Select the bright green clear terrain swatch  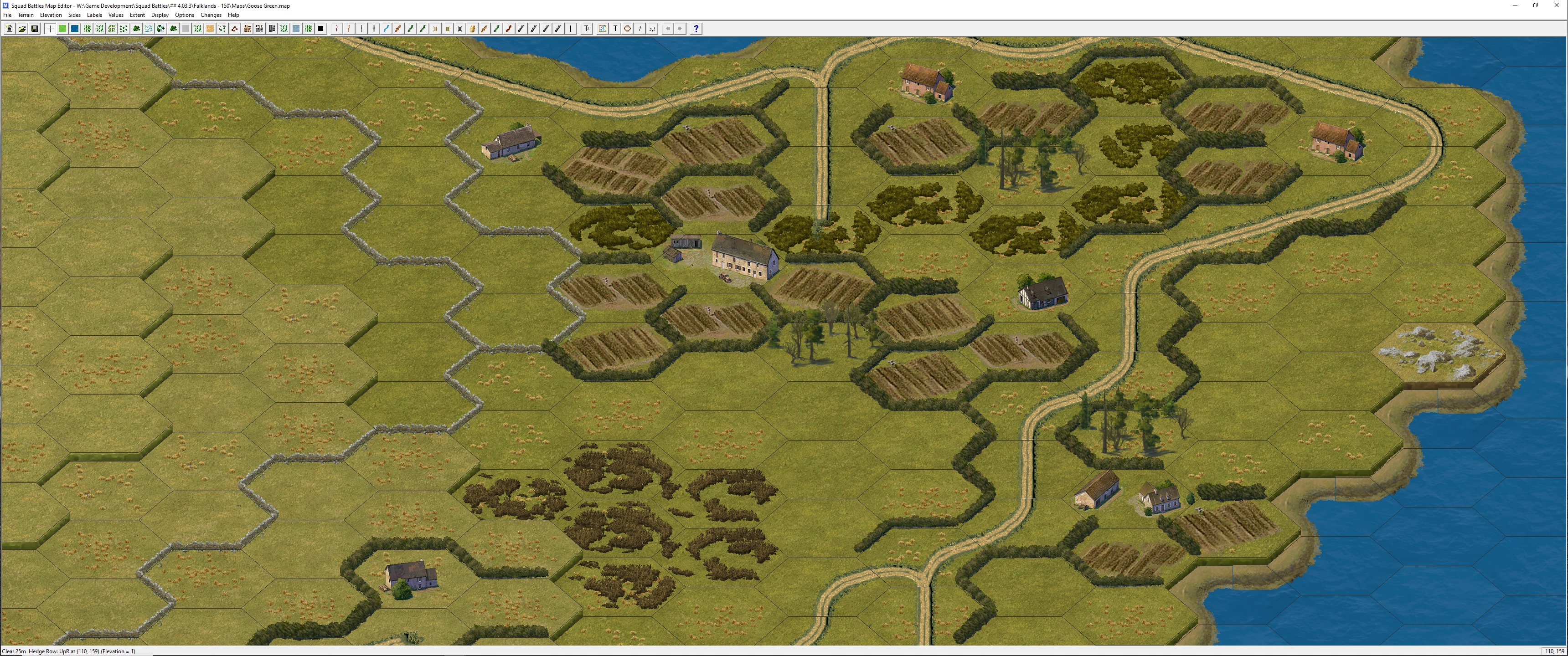(x=62, y=29)
